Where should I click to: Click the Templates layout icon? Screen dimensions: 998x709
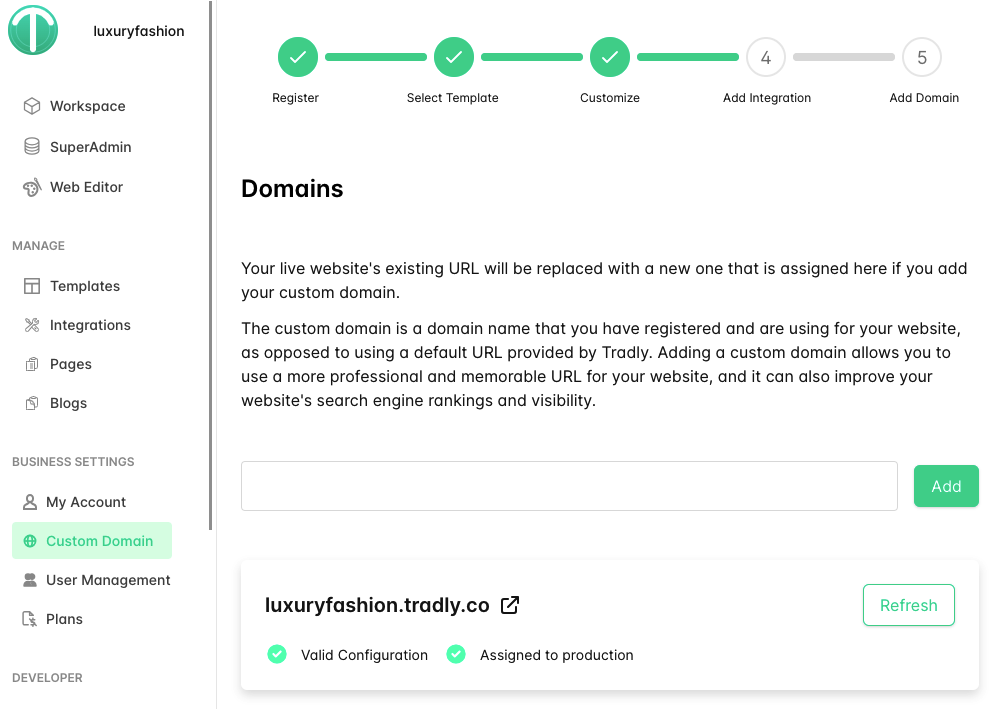(x=32, y=286)
